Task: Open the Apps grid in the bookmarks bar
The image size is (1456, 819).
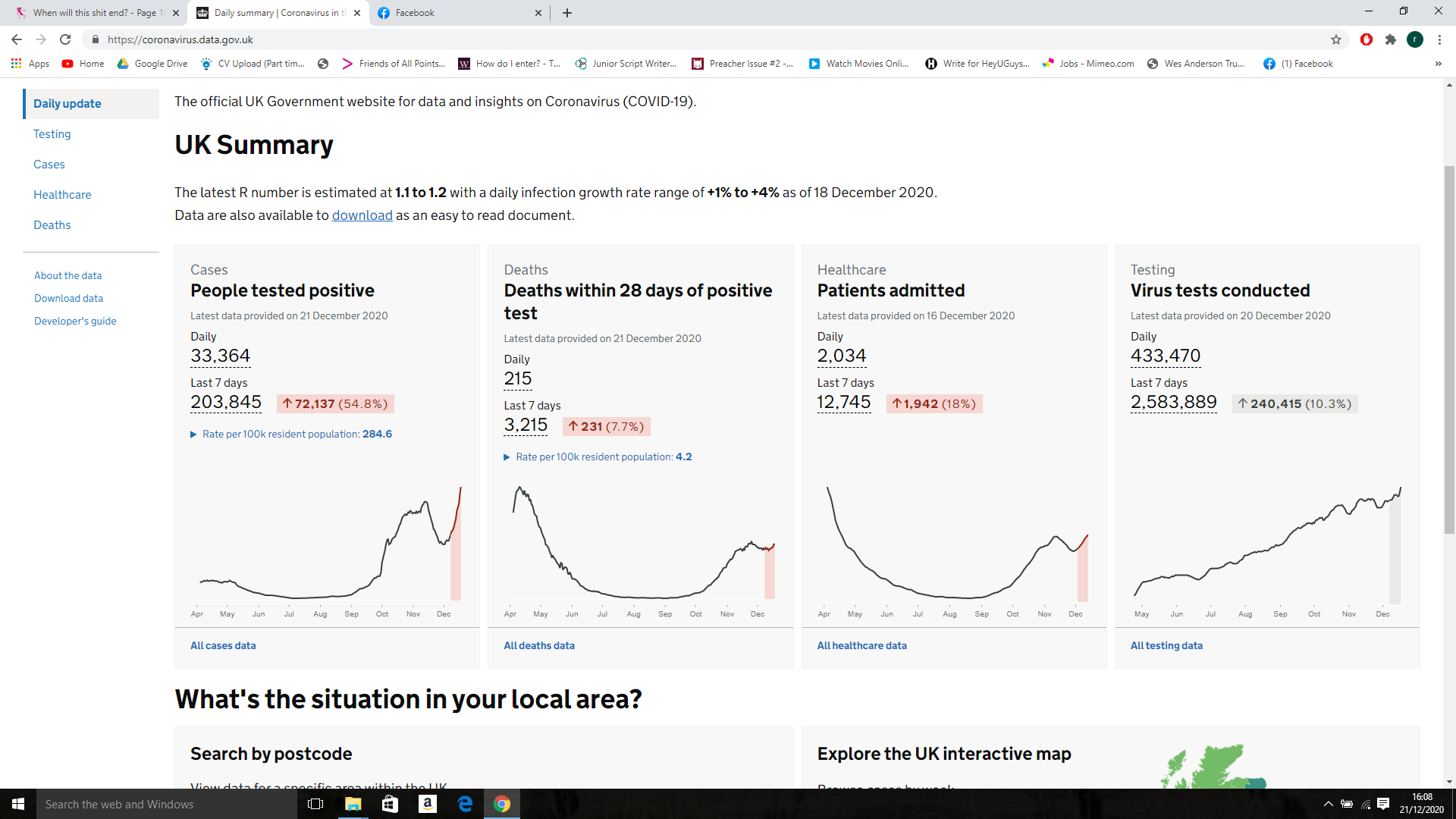Action: 30,64
